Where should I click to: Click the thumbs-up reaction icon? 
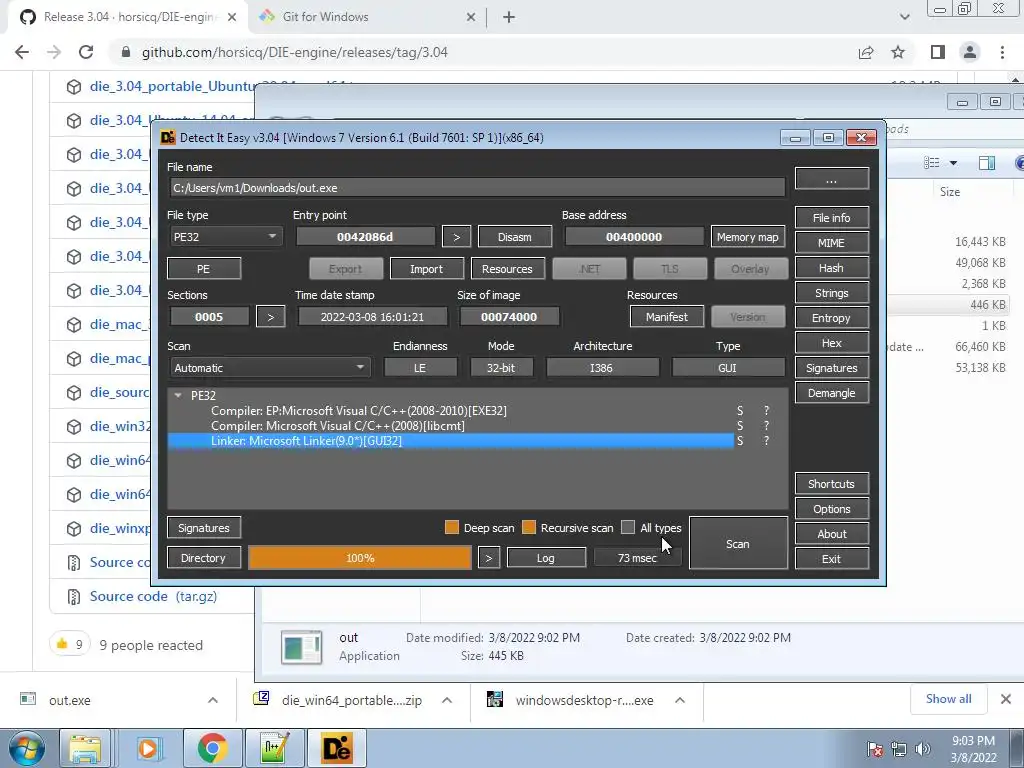click(x=62, y=645)
